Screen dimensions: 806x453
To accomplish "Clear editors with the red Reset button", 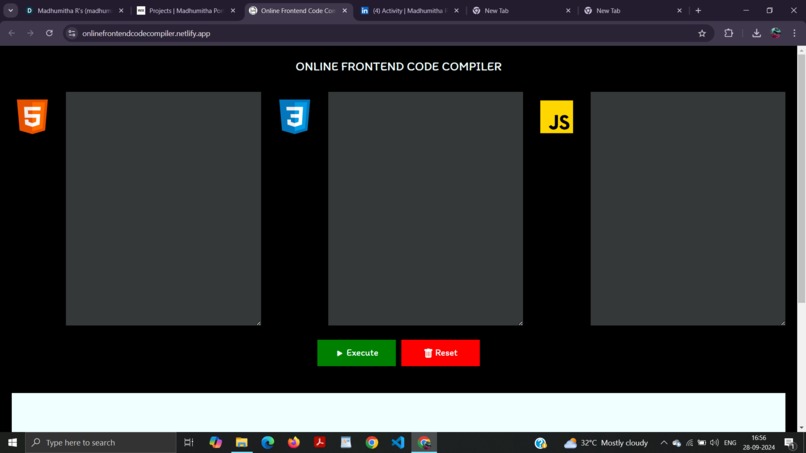I will [441, 353].
